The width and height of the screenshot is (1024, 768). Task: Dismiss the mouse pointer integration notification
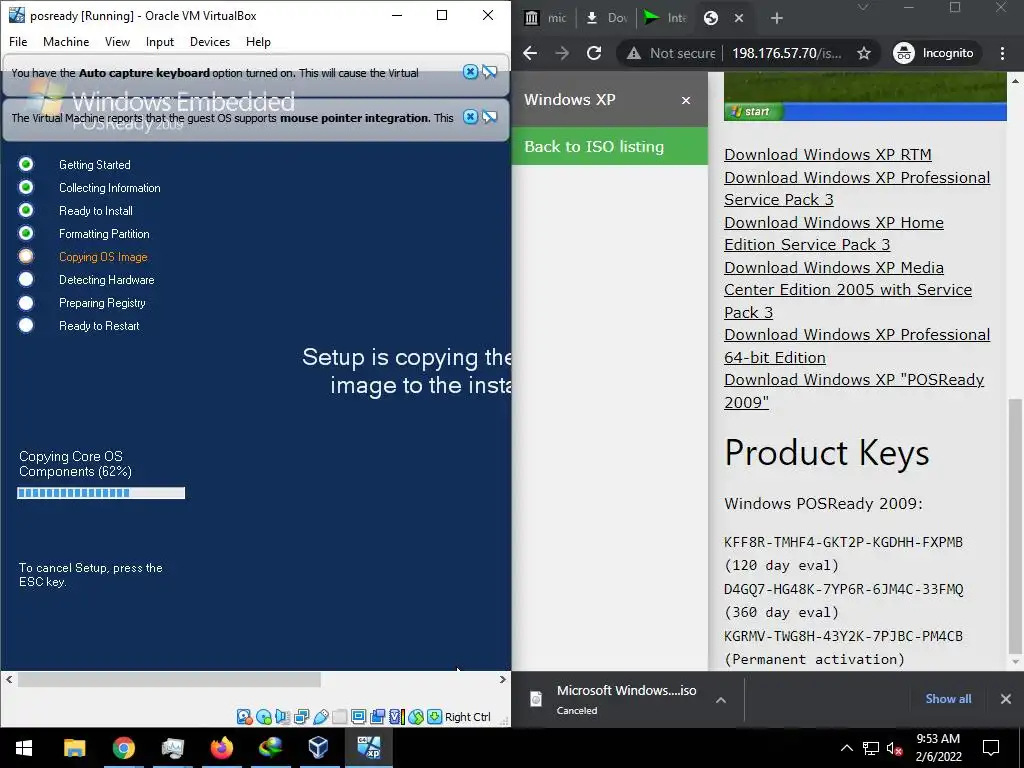(x=470, y=117)
